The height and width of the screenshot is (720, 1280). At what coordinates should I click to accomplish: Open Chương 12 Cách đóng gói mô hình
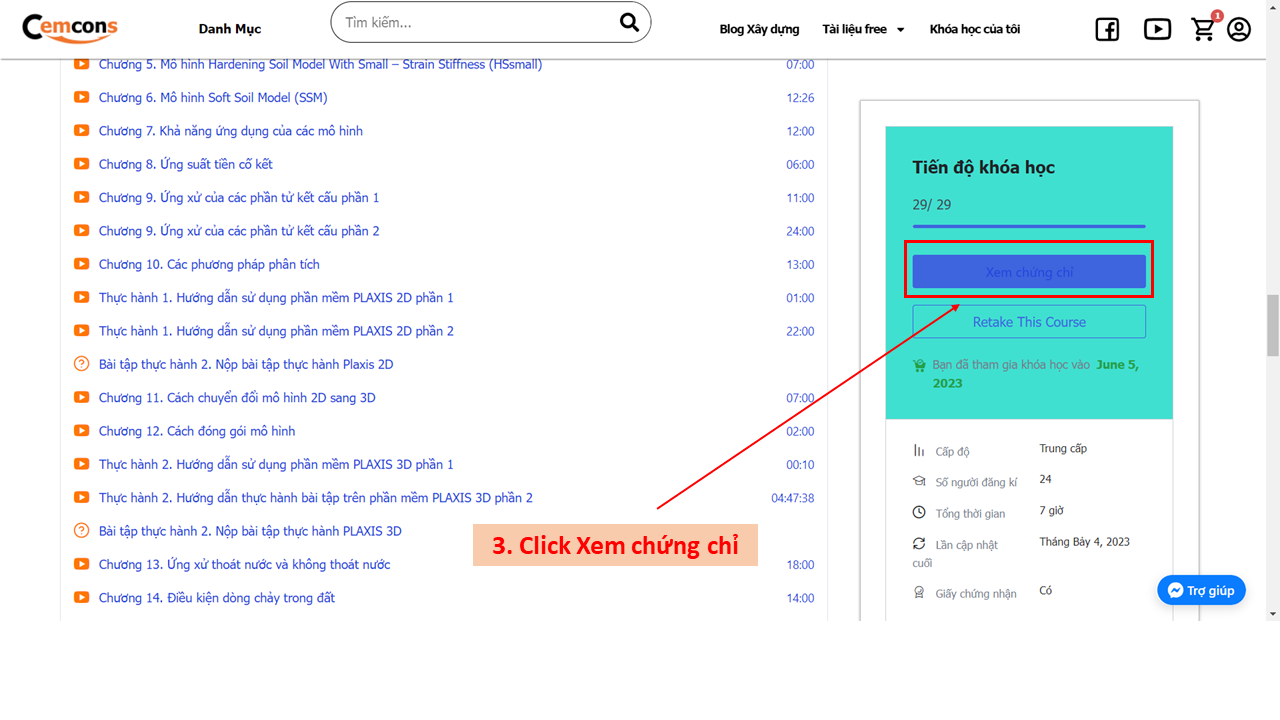[197, 431]
